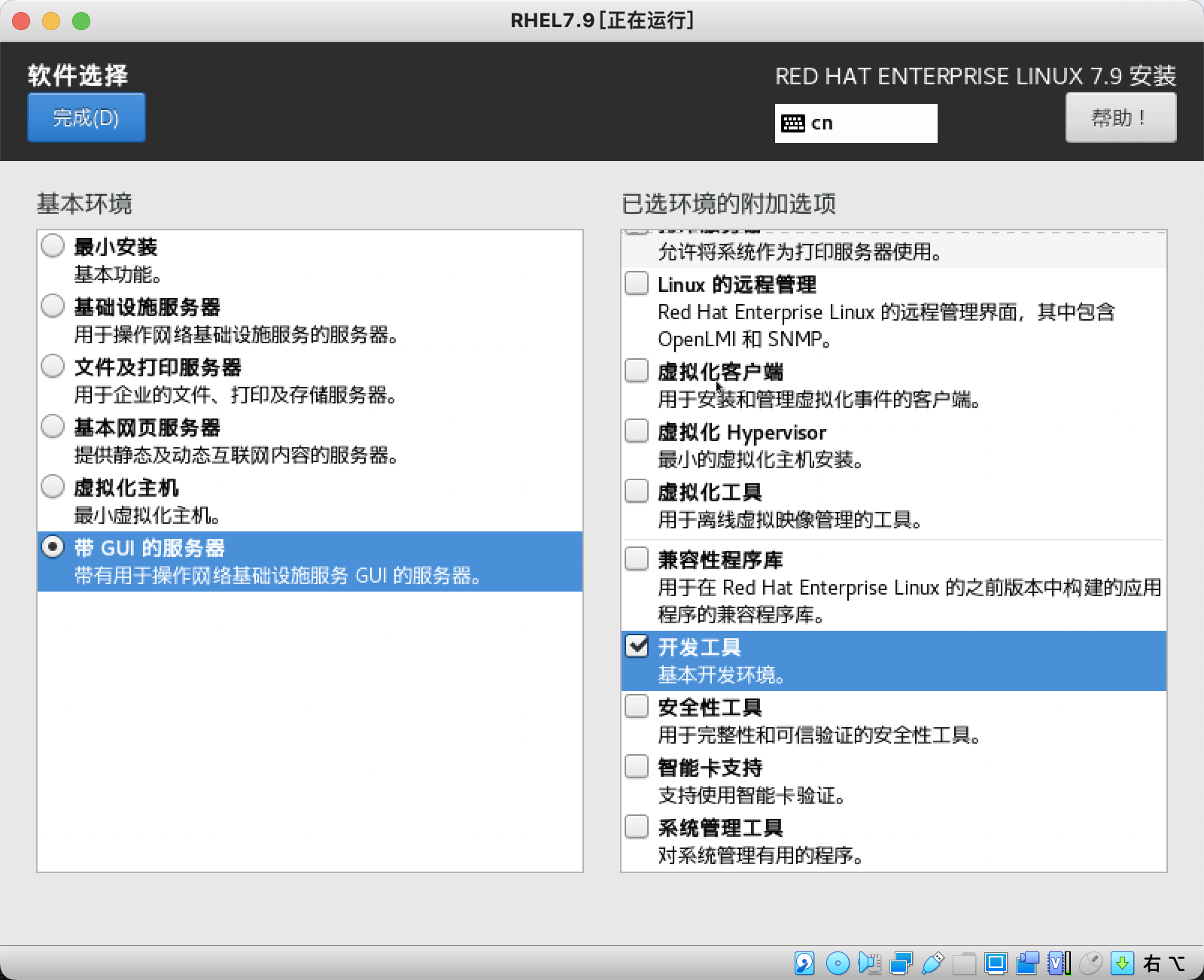Click the shared folders status icon
Screen dimensions: 1204x980
tap(964, 963)
